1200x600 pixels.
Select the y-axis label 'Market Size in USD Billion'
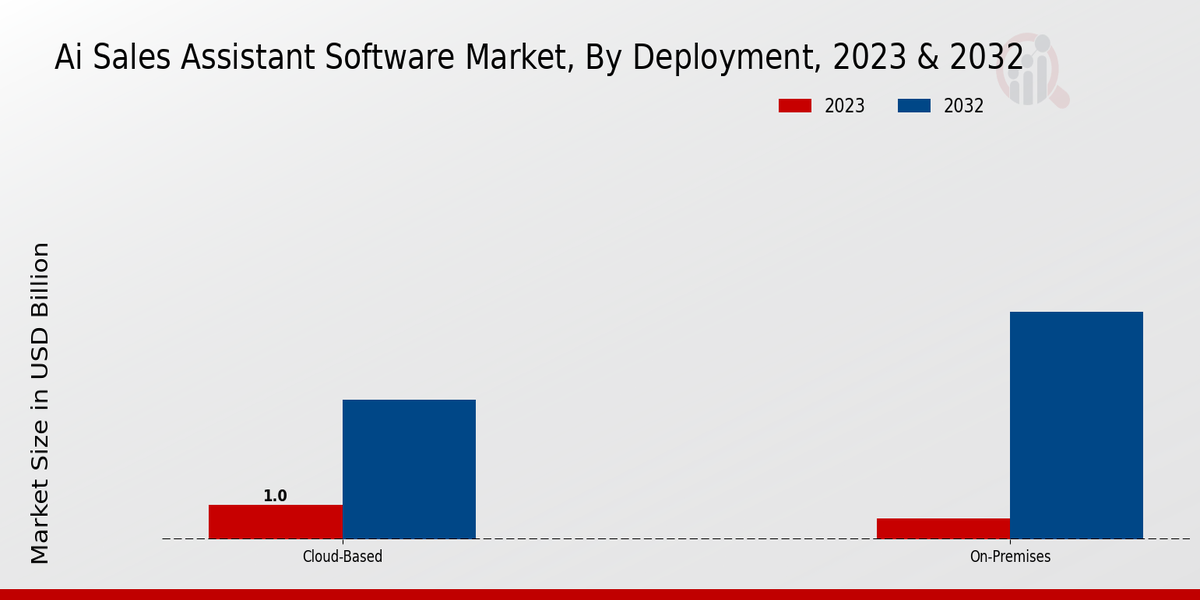tap(40, 402)
